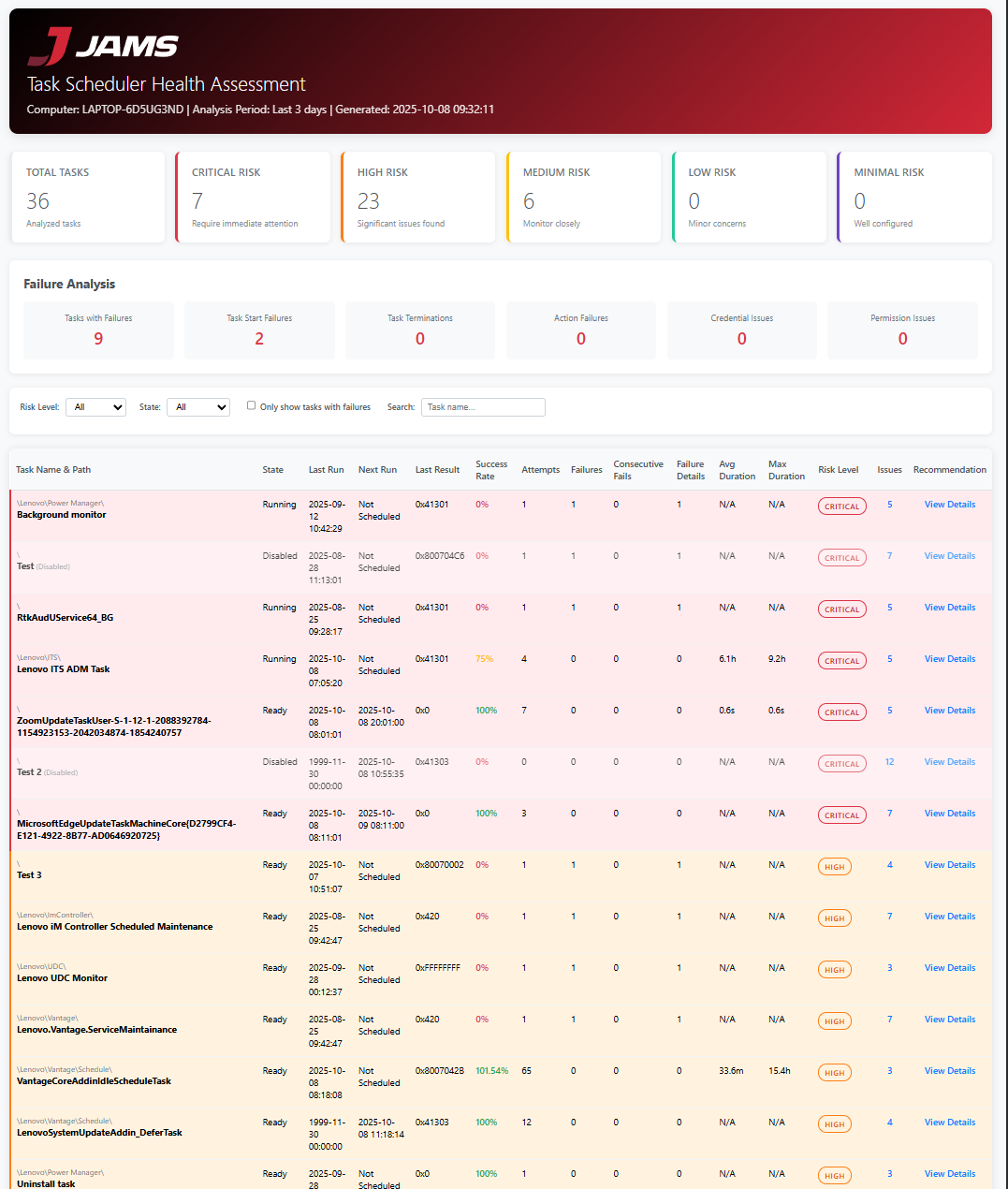Open the Risk Level filter dropdown
1008x1189 pixels.
95,407
